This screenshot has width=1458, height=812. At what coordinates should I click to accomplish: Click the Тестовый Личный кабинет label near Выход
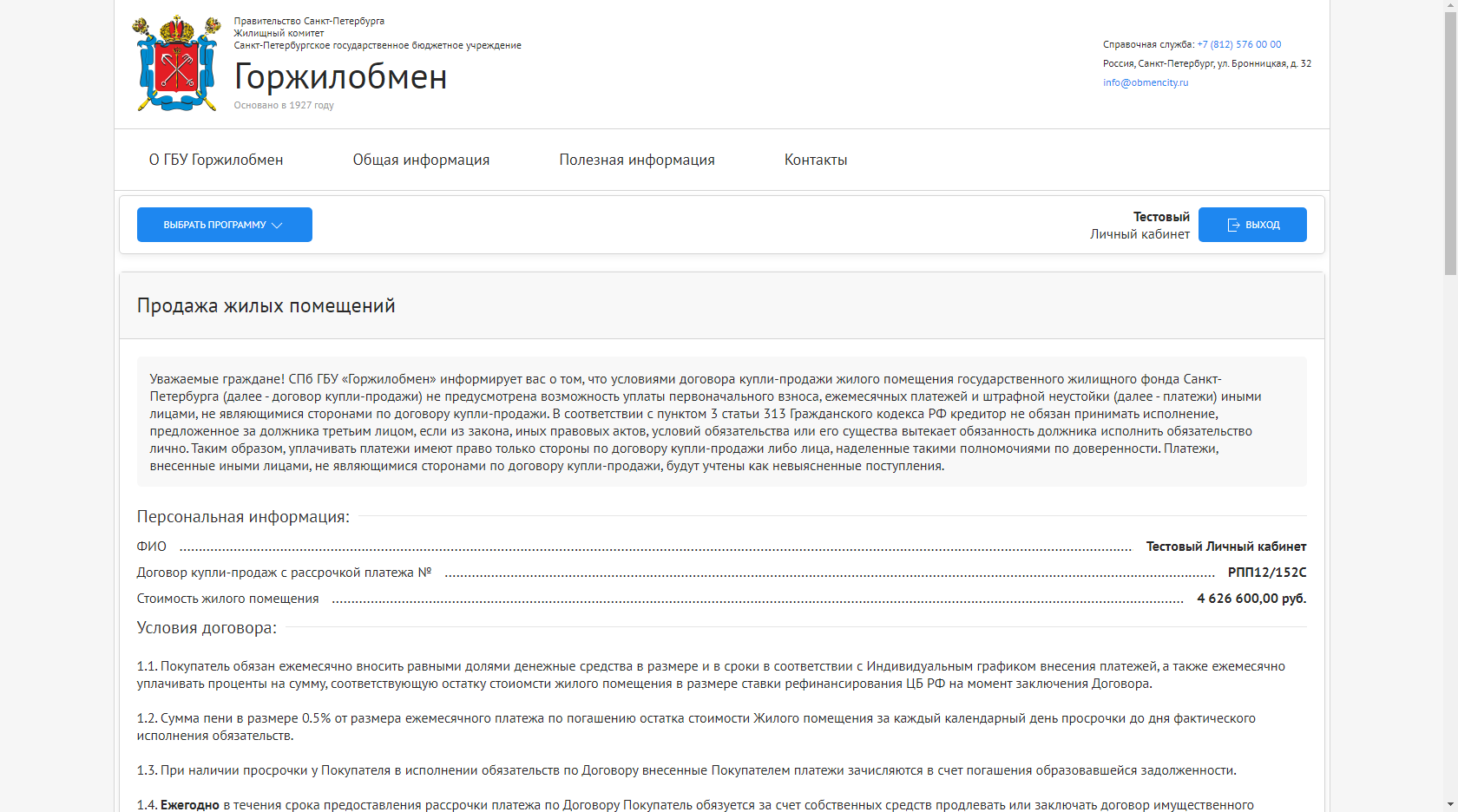1139,226
